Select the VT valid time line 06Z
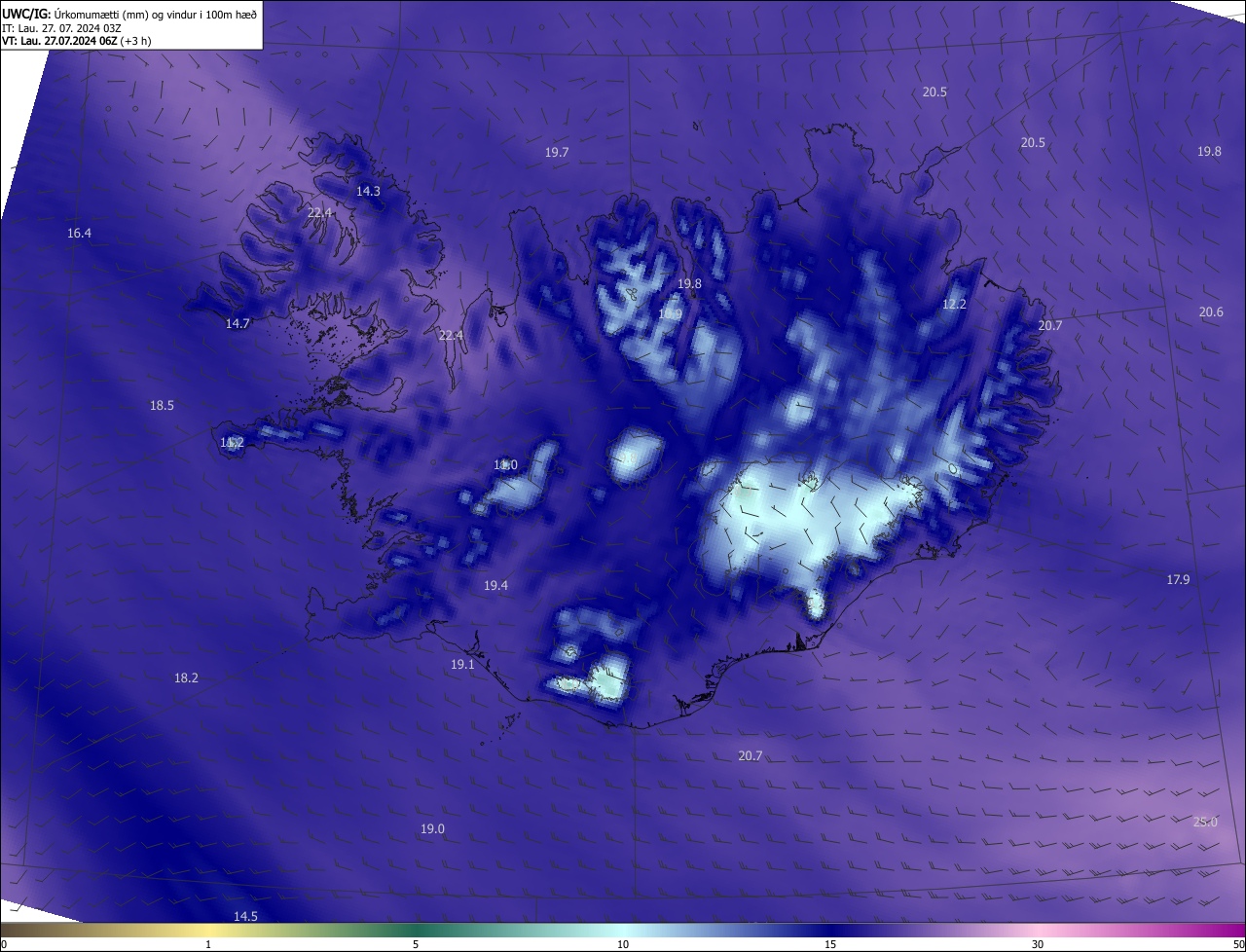This screenshot has width=1246, height=952. pyautogui.click(x=76, y=41)
